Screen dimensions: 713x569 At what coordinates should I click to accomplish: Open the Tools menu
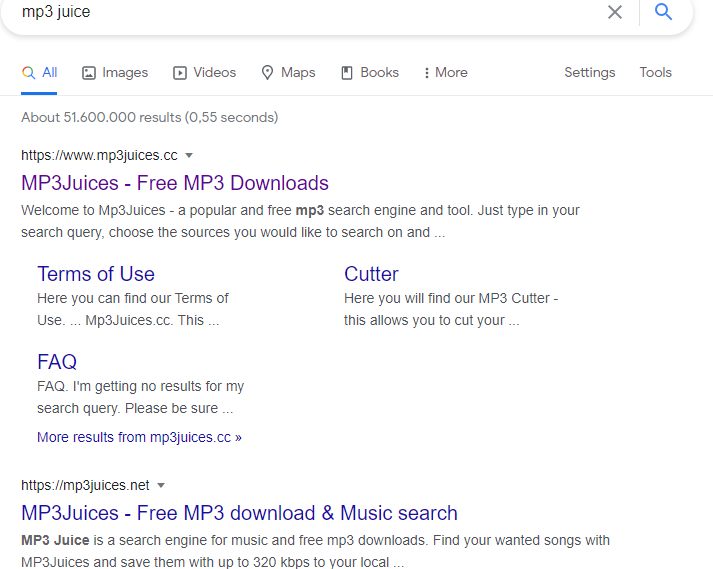coord(656,73)
